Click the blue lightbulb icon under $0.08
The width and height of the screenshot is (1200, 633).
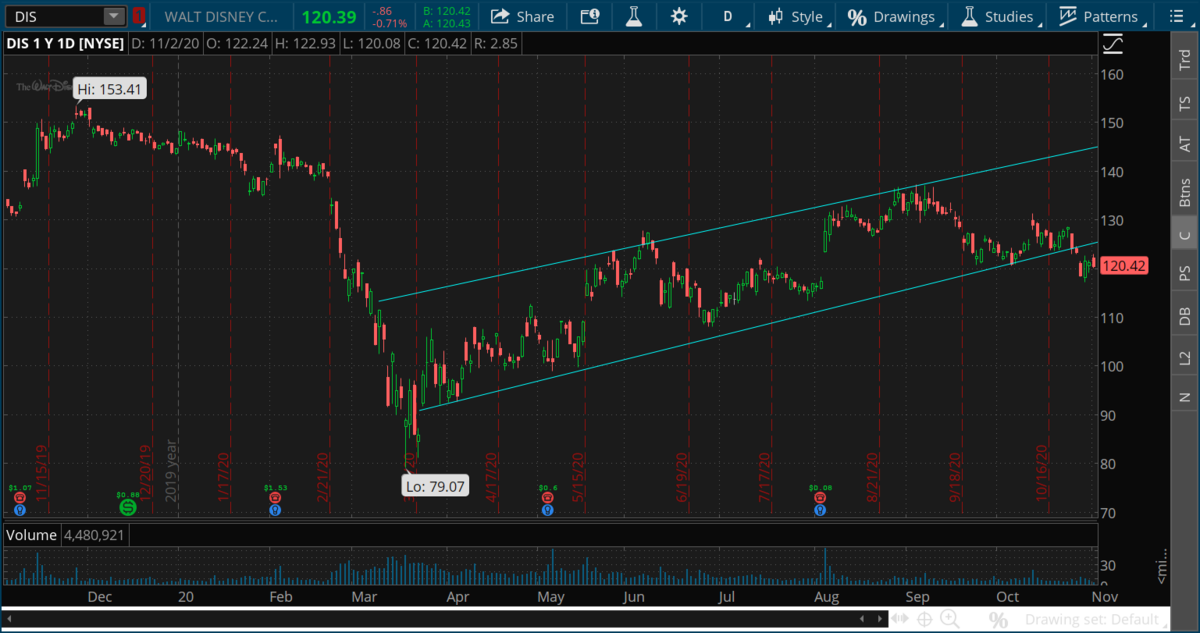click(x=821, y=510)
